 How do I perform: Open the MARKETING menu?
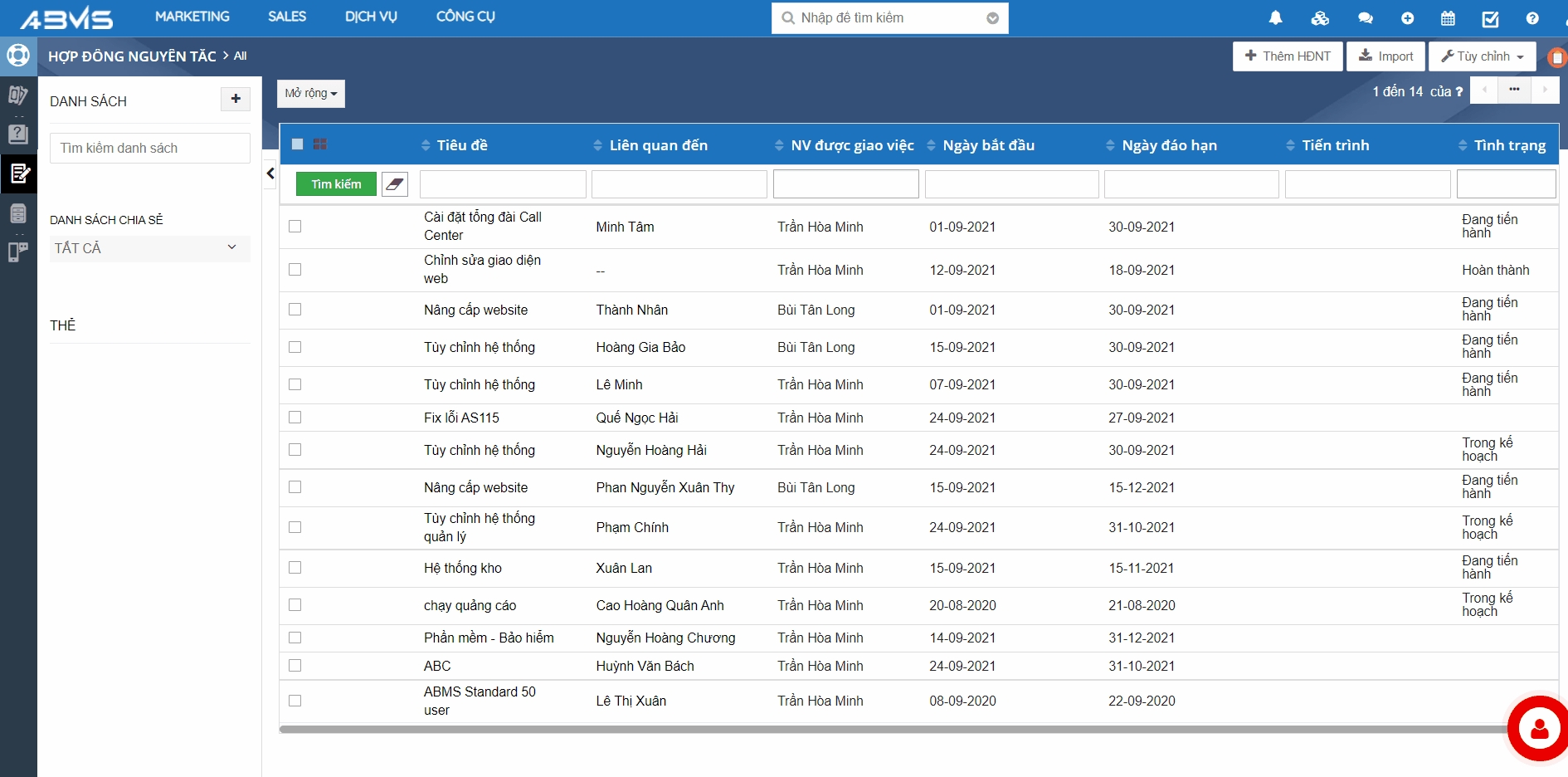tap(192, 17)
